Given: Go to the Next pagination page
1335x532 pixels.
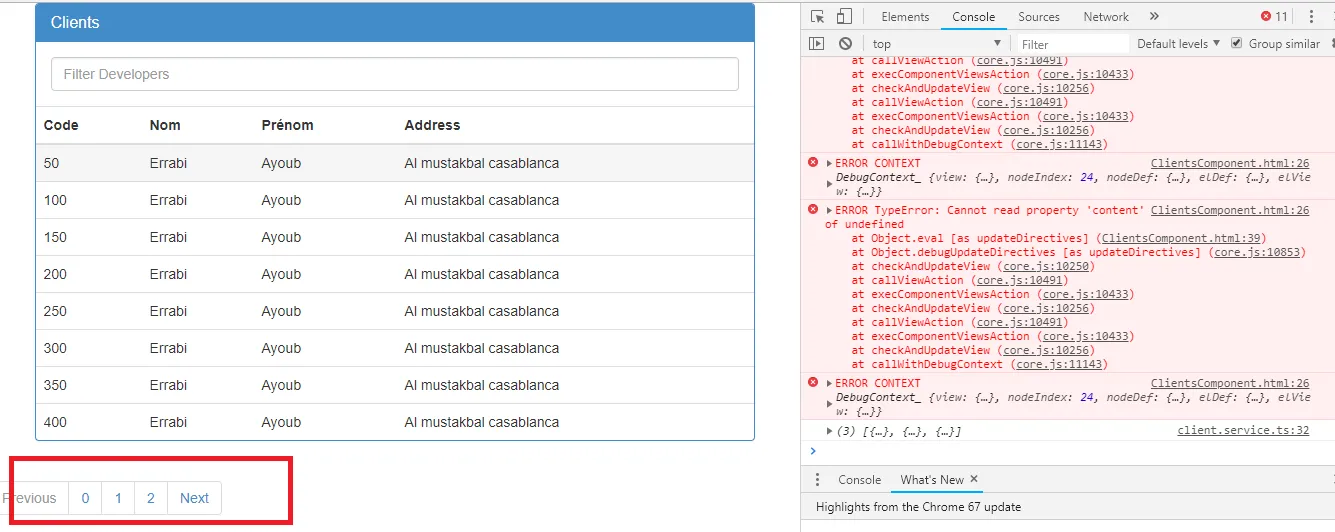Looking at the screenshot, I should pos(194,498).
